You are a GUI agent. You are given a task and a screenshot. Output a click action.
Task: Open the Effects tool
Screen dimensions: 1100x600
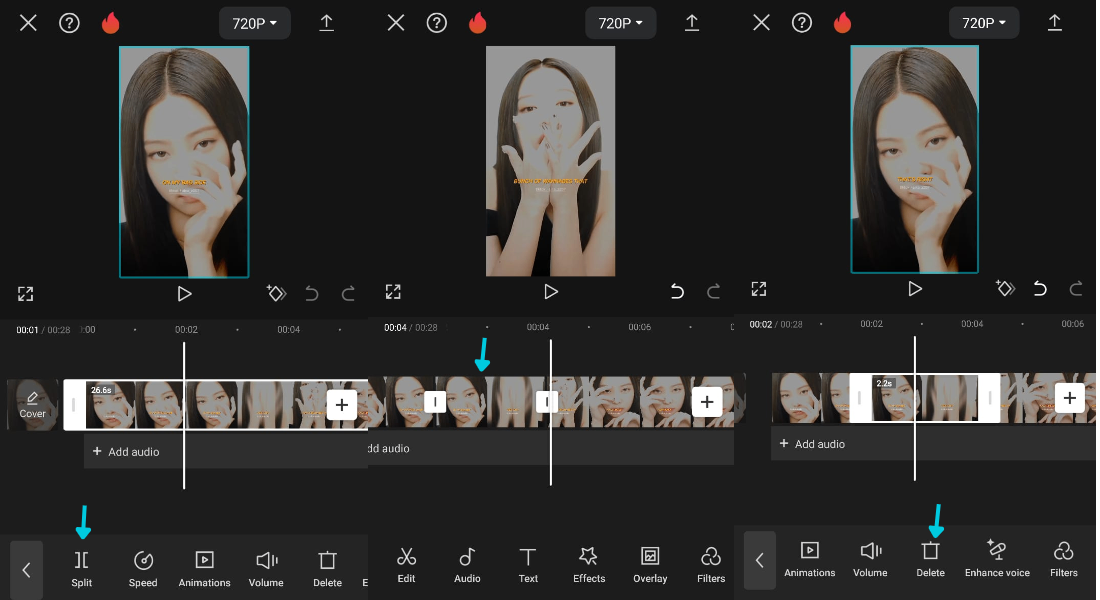(x=589, y=565)
